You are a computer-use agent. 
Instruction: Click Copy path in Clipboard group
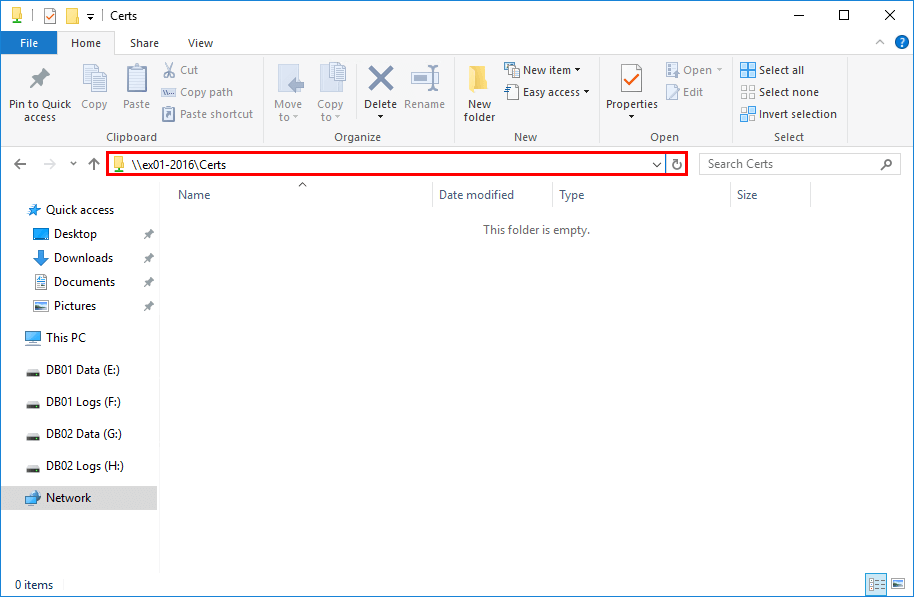(198, 92)
